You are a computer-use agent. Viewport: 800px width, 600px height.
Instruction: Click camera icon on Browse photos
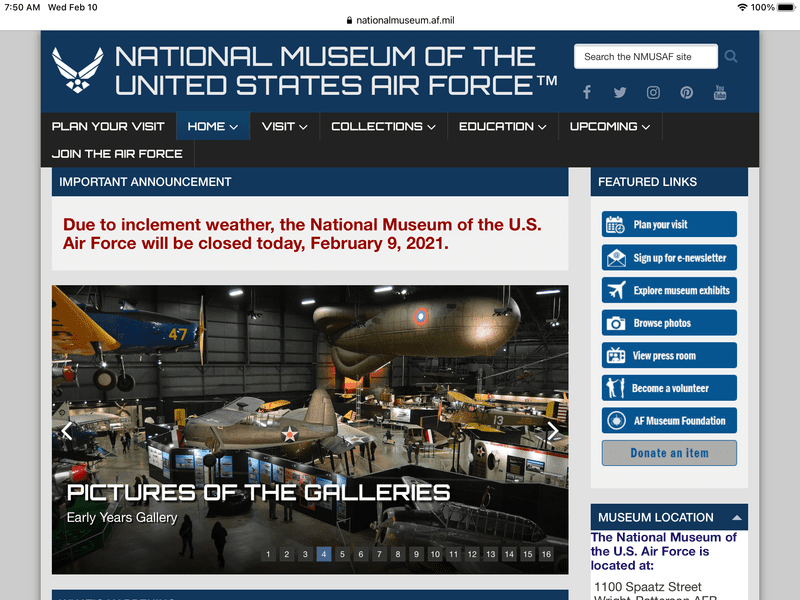point(616,323)
